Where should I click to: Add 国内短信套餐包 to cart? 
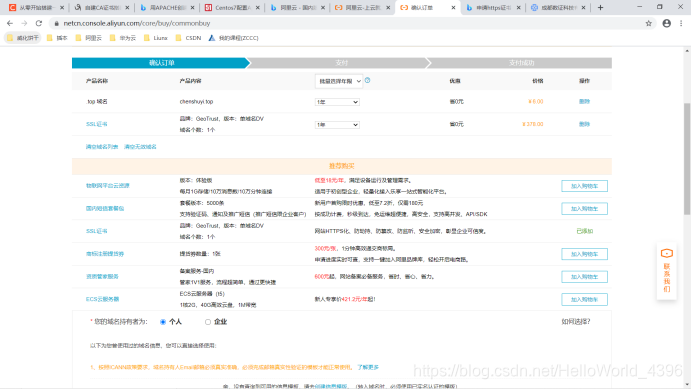coord(584,208)
